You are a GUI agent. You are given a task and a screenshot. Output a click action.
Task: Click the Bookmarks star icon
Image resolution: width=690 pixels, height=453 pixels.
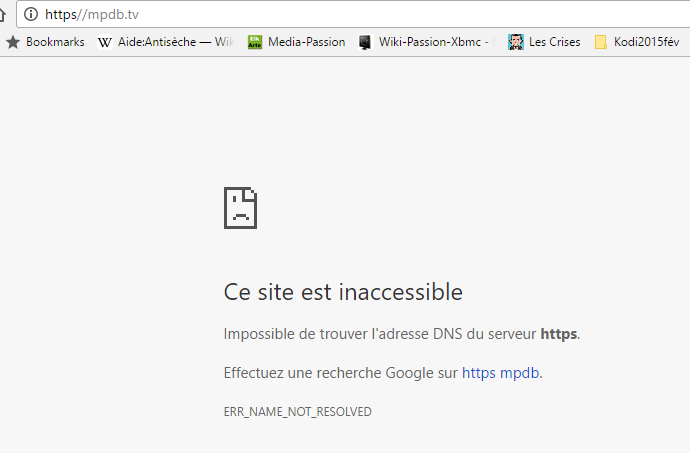[13, 42]
